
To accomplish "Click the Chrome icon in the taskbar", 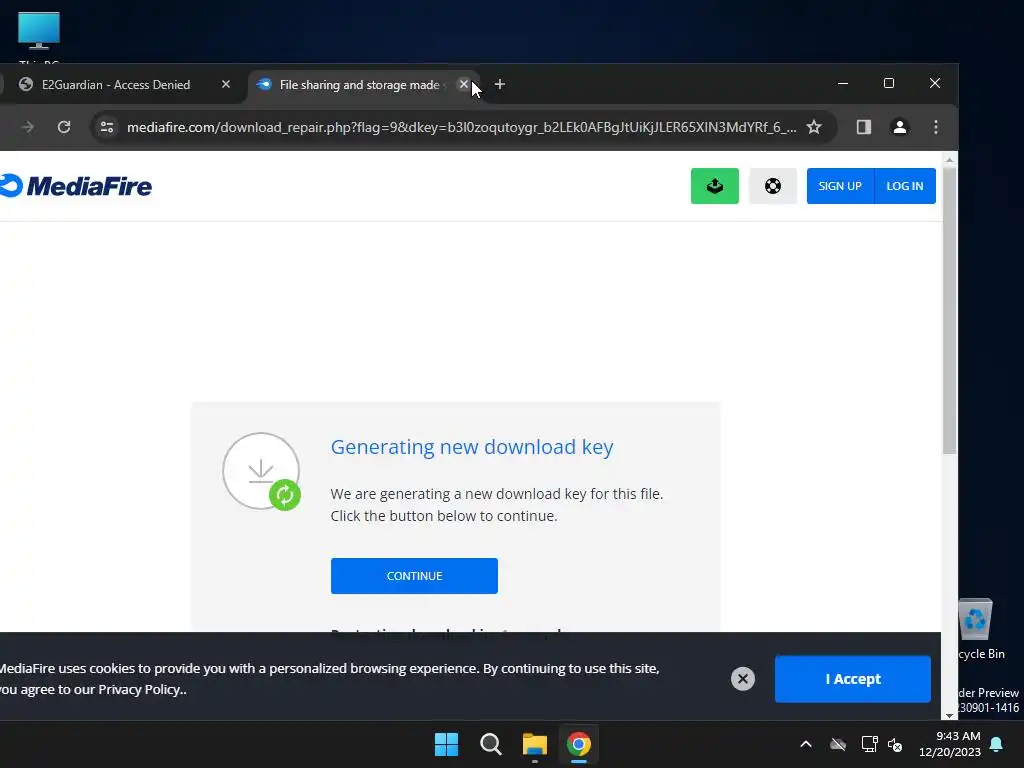I will coord(579,744).
